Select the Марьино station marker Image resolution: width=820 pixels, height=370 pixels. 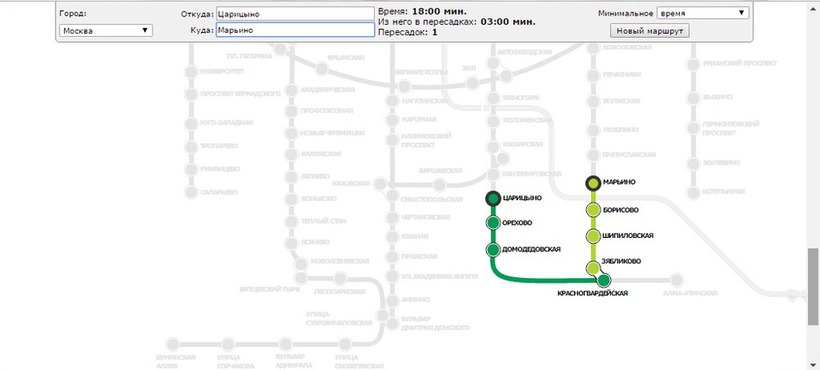pyautogui.click(x=593, y=183)
